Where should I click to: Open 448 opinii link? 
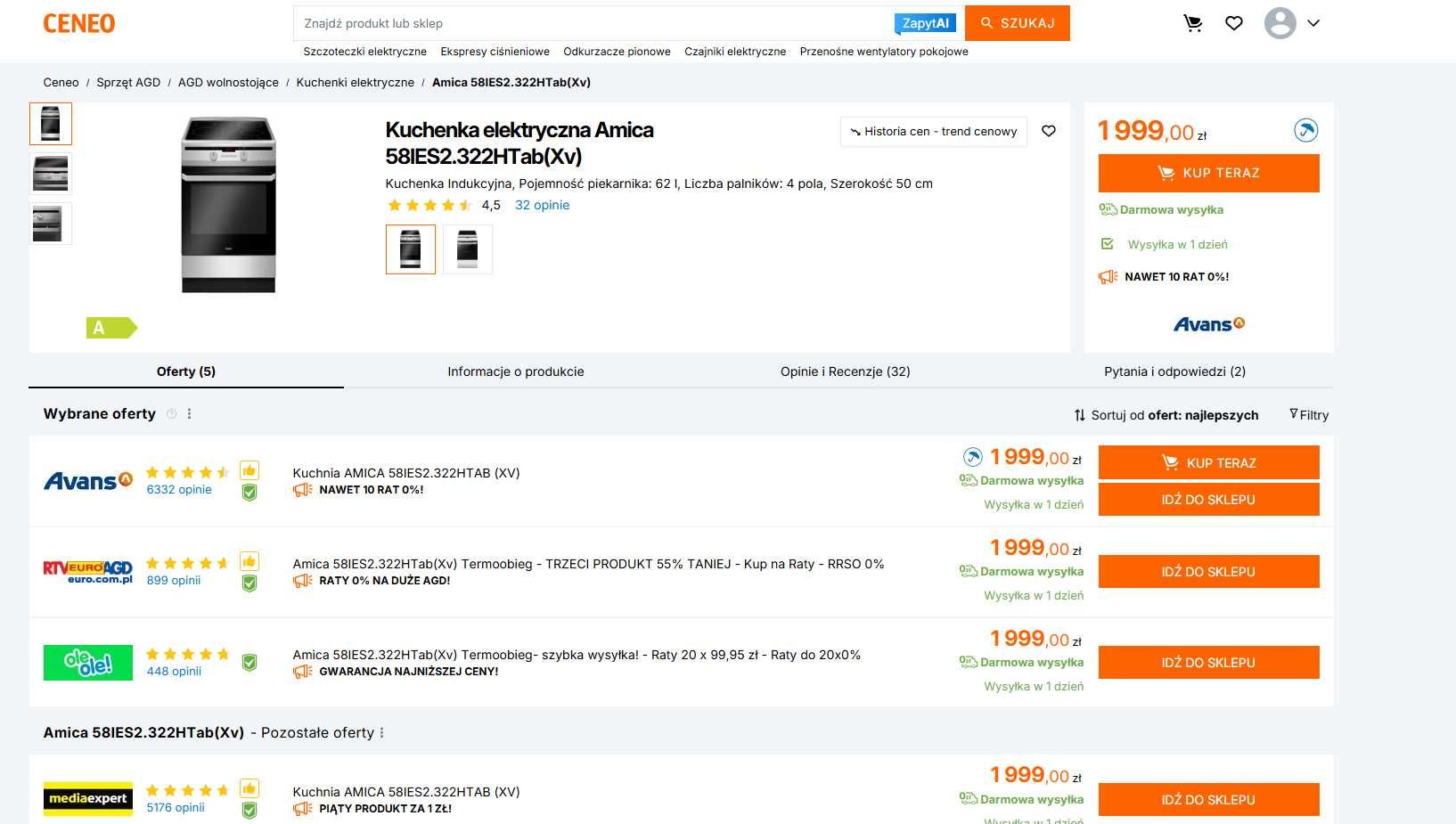(x=174, y=672)
